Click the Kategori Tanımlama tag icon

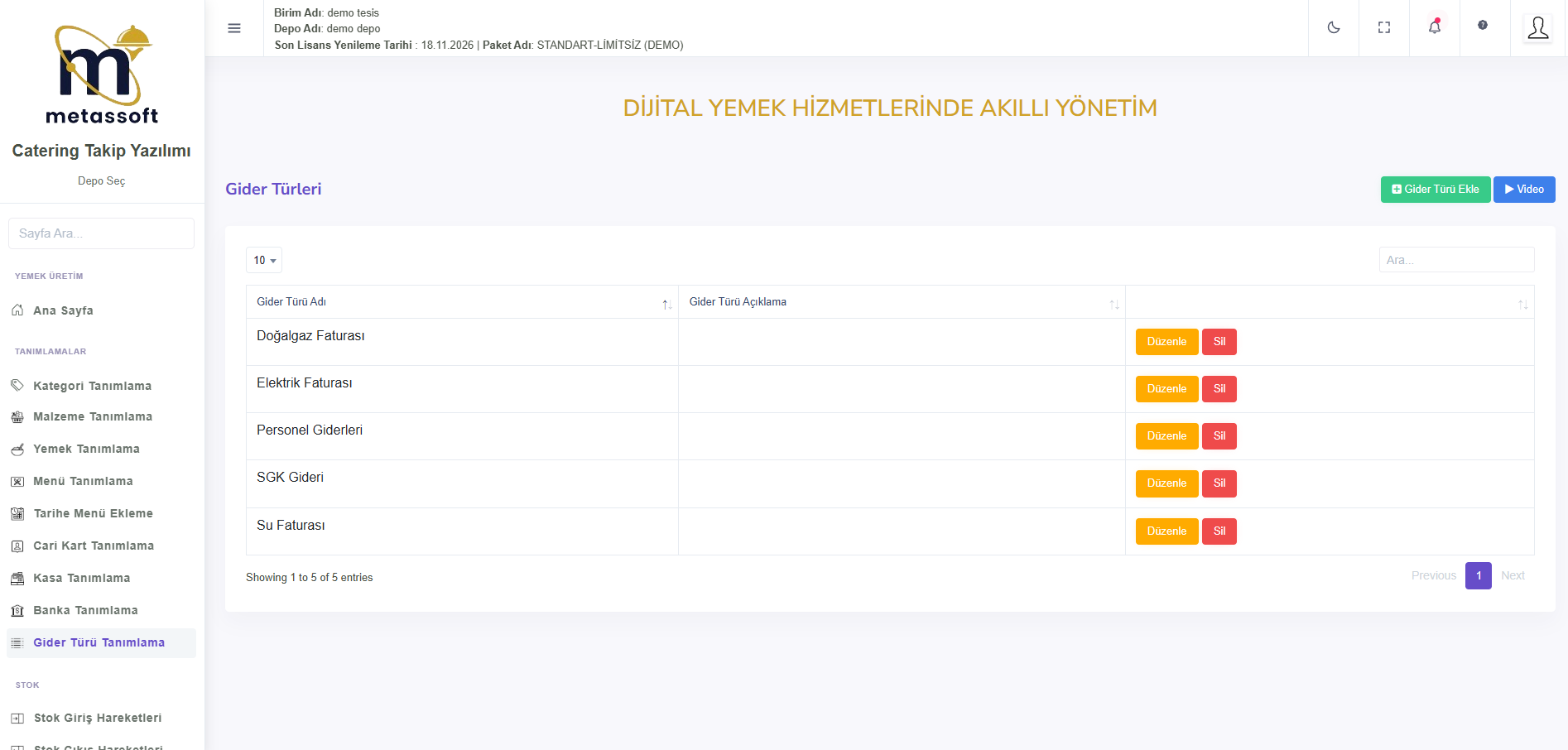click(x=17, y=386)
